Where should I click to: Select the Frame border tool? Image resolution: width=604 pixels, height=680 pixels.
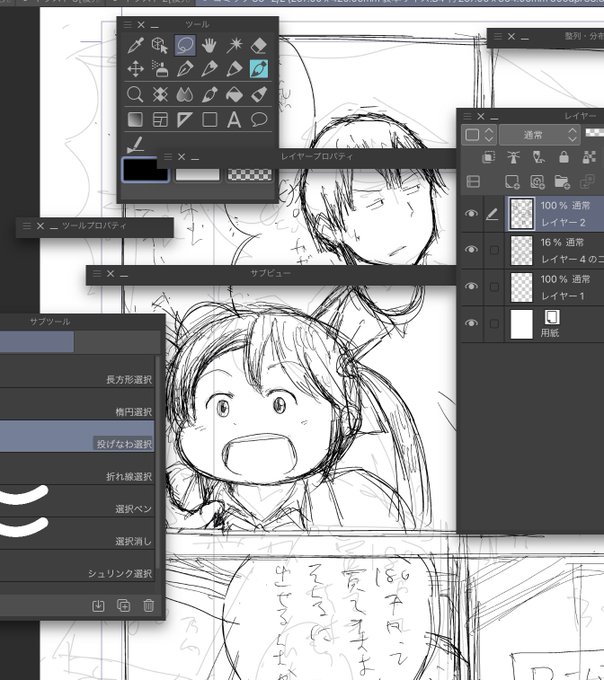(160, 119)
